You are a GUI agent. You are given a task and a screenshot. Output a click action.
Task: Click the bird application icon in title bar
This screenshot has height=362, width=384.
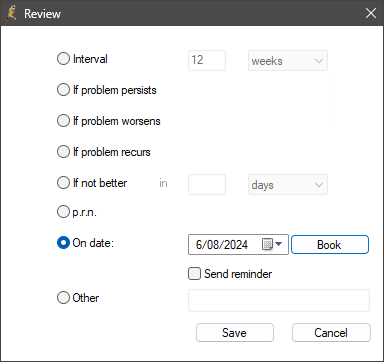click(12, 13)
